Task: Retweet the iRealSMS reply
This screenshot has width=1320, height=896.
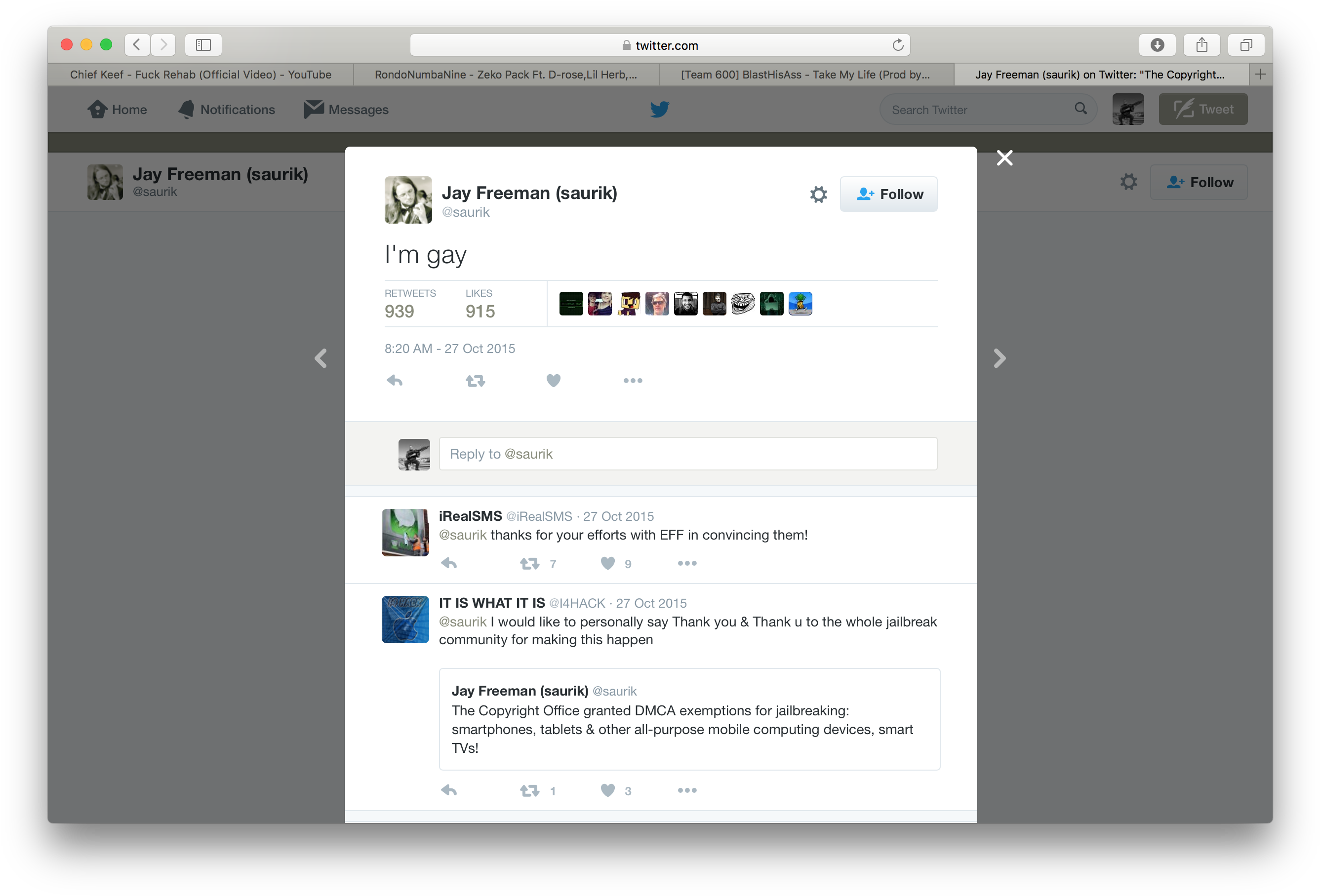Action: 529,564
